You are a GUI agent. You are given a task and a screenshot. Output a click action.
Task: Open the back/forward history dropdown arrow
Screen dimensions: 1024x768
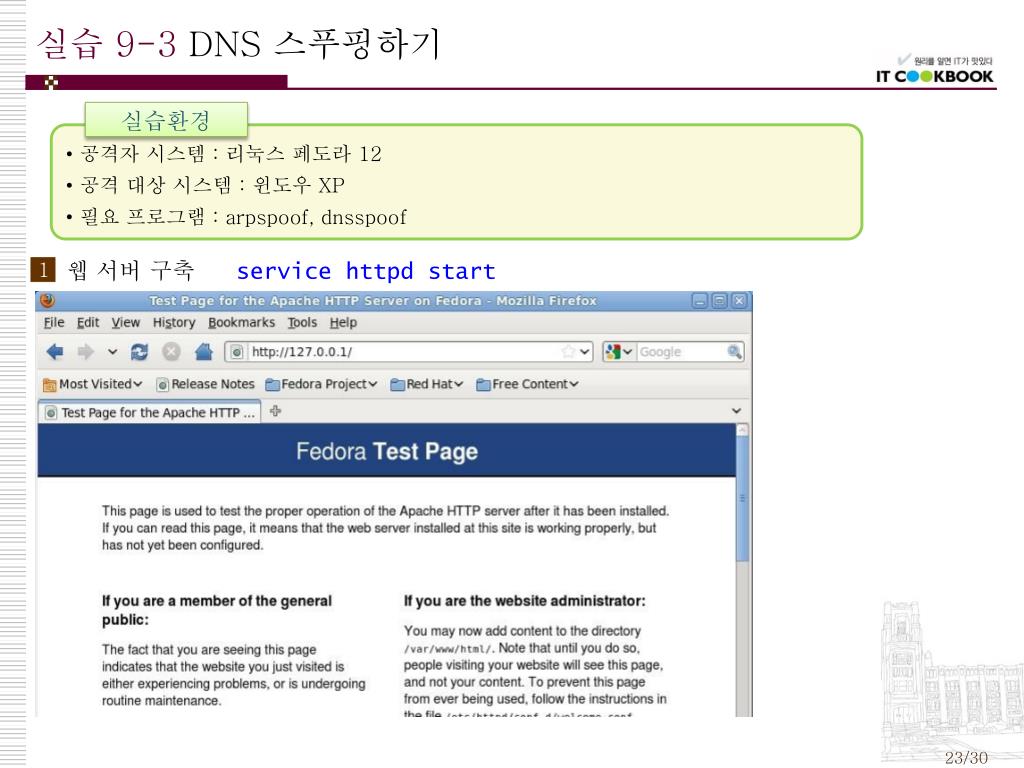[112, 352]
